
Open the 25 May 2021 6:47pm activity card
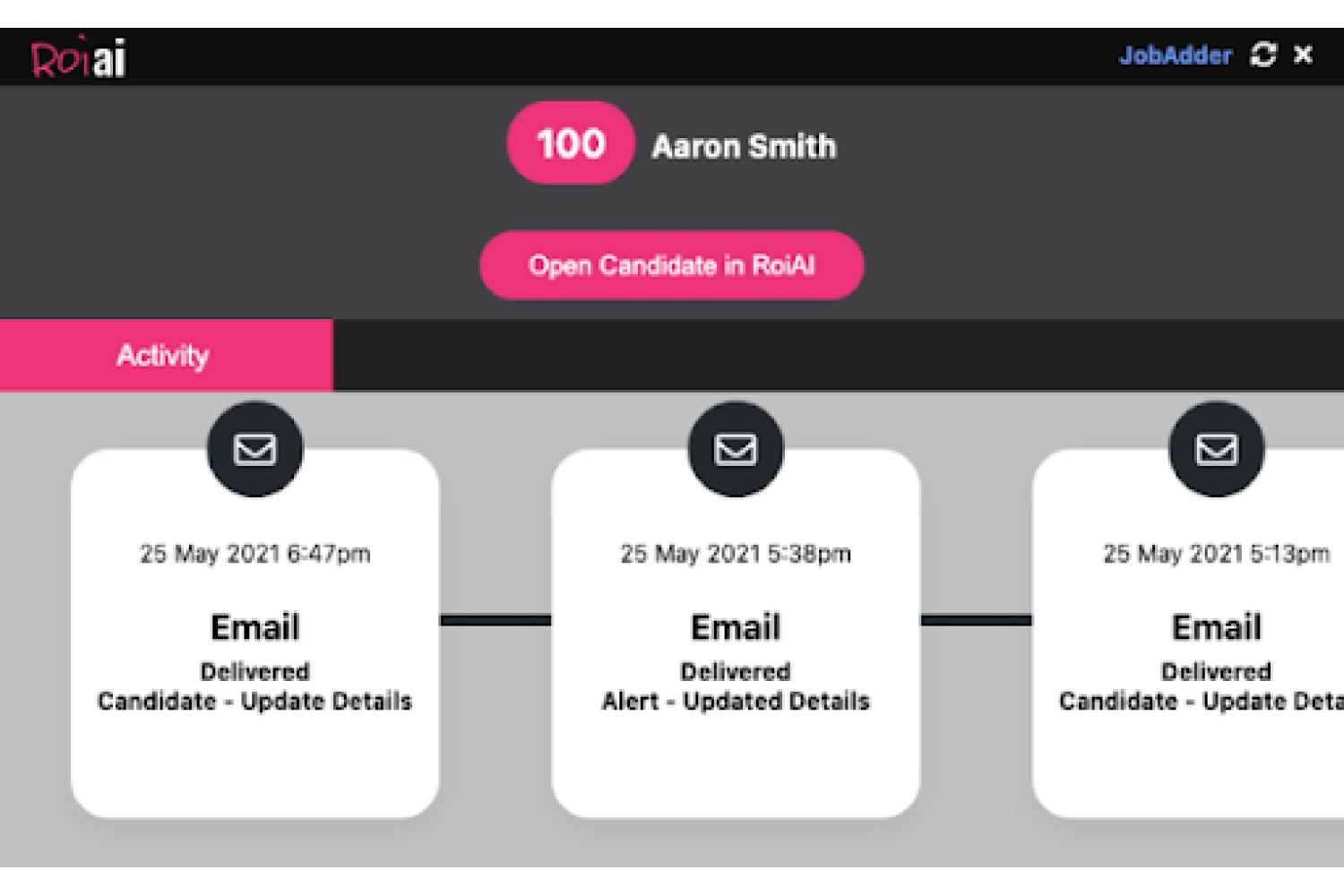[255, 633]
